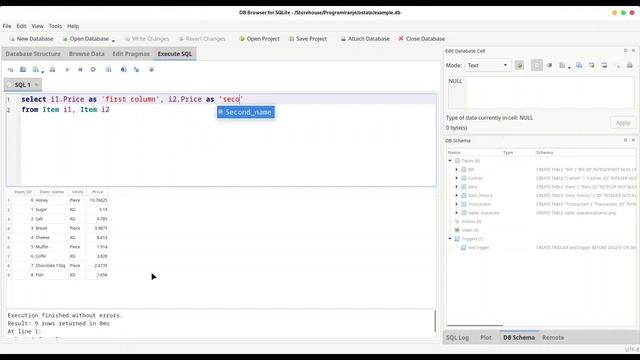
Task: Click the open SQL file icon
Action: [23, 70]
